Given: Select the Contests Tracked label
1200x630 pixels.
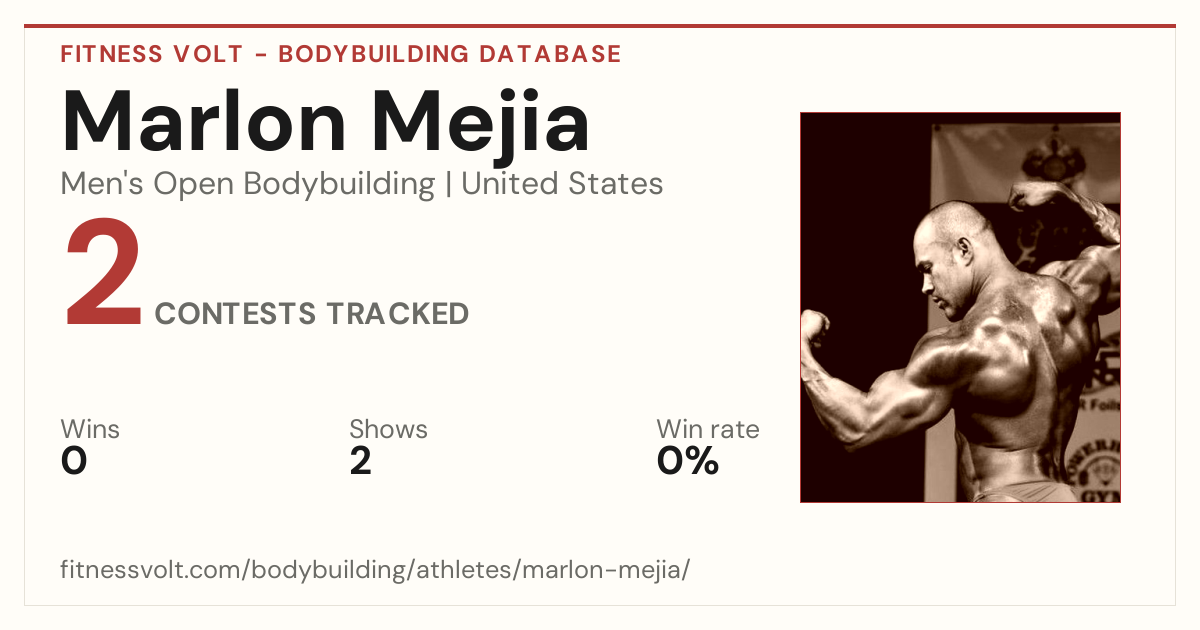Looking at the screenshot, I should 312,314.
